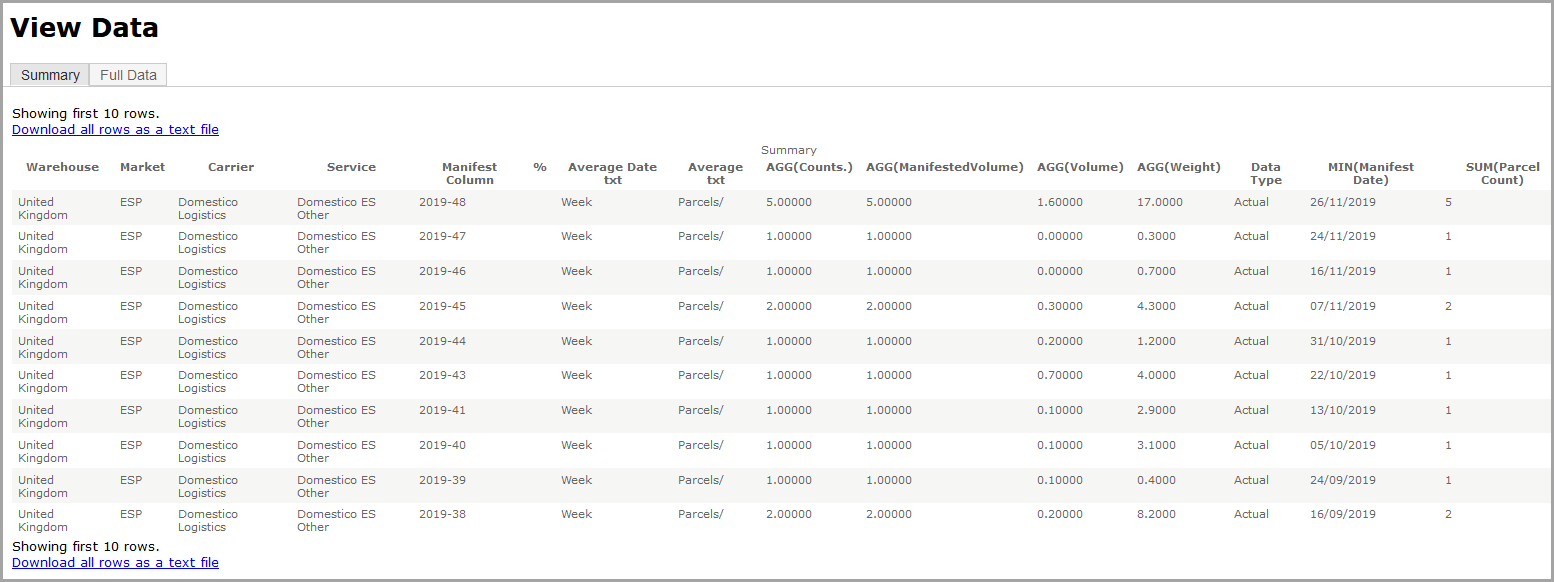Screen dimensions: 1554x582
Task: Click the 1.60000 volume value
Action: [1060, 202]
